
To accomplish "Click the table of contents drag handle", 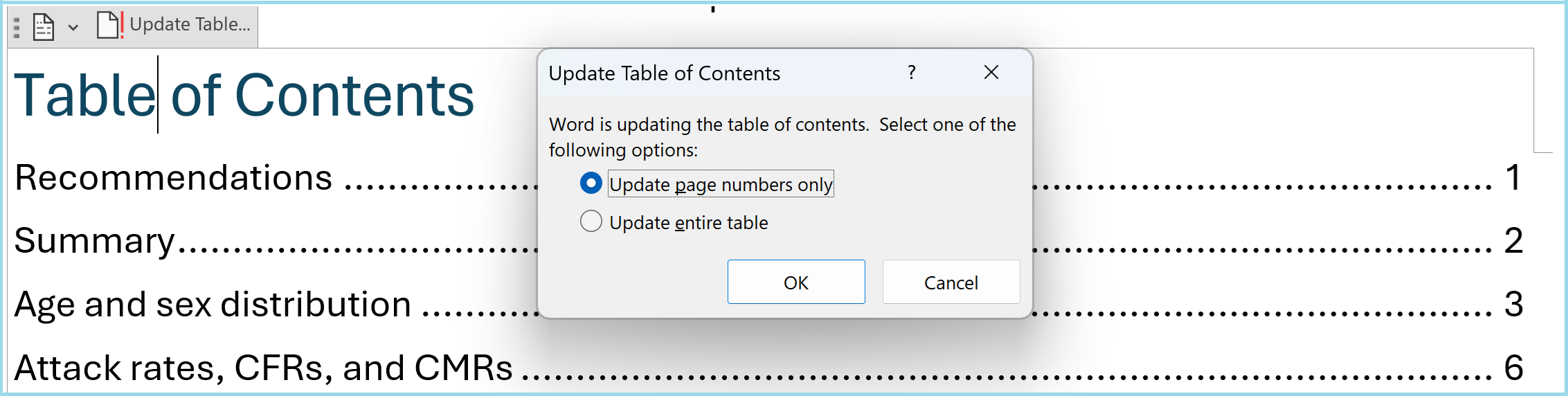I will tap(17, 28).
